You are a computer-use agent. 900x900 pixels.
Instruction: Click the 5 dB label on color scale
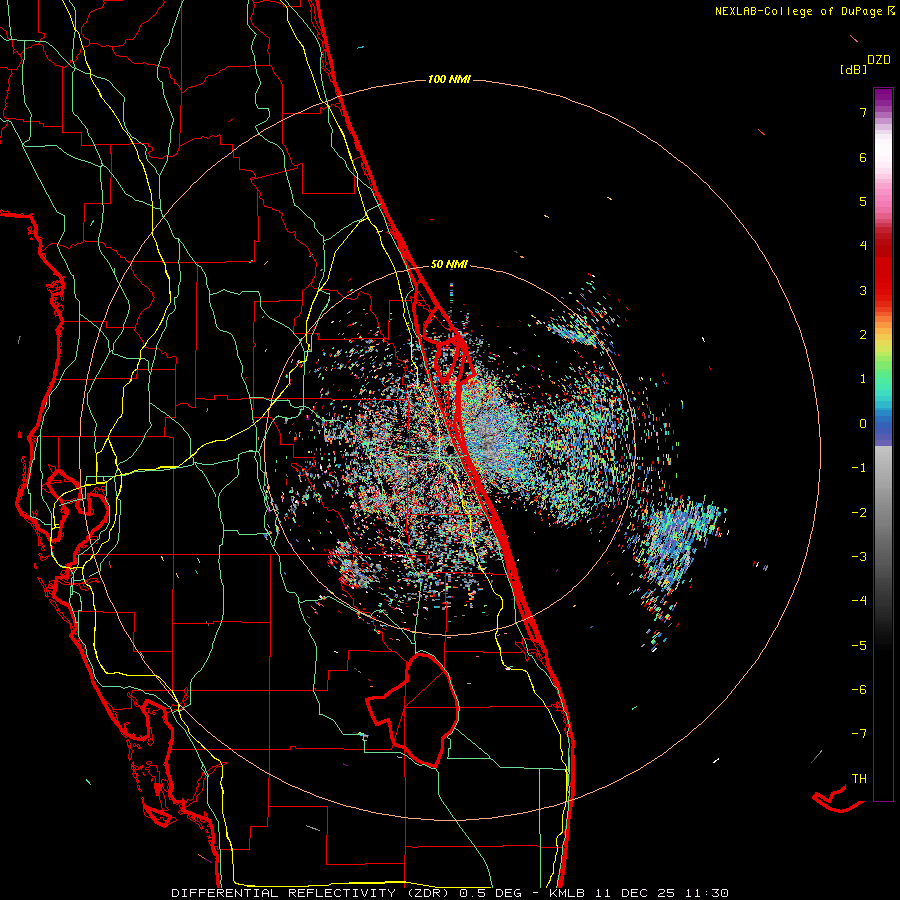pos(863,201)
